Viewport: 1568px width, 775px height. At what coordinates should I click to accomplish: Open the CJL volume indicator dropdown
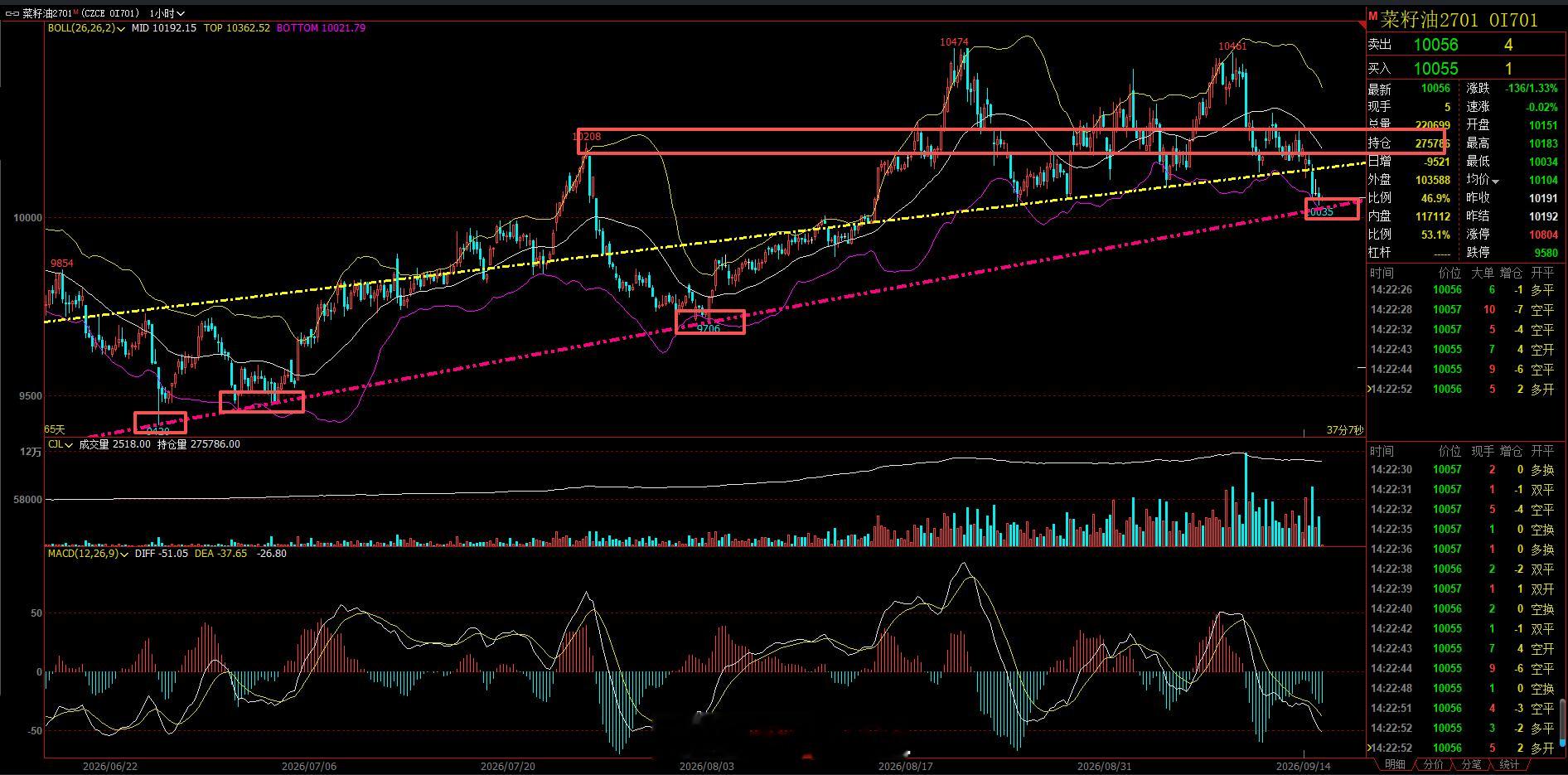click(x=60, y=444)
